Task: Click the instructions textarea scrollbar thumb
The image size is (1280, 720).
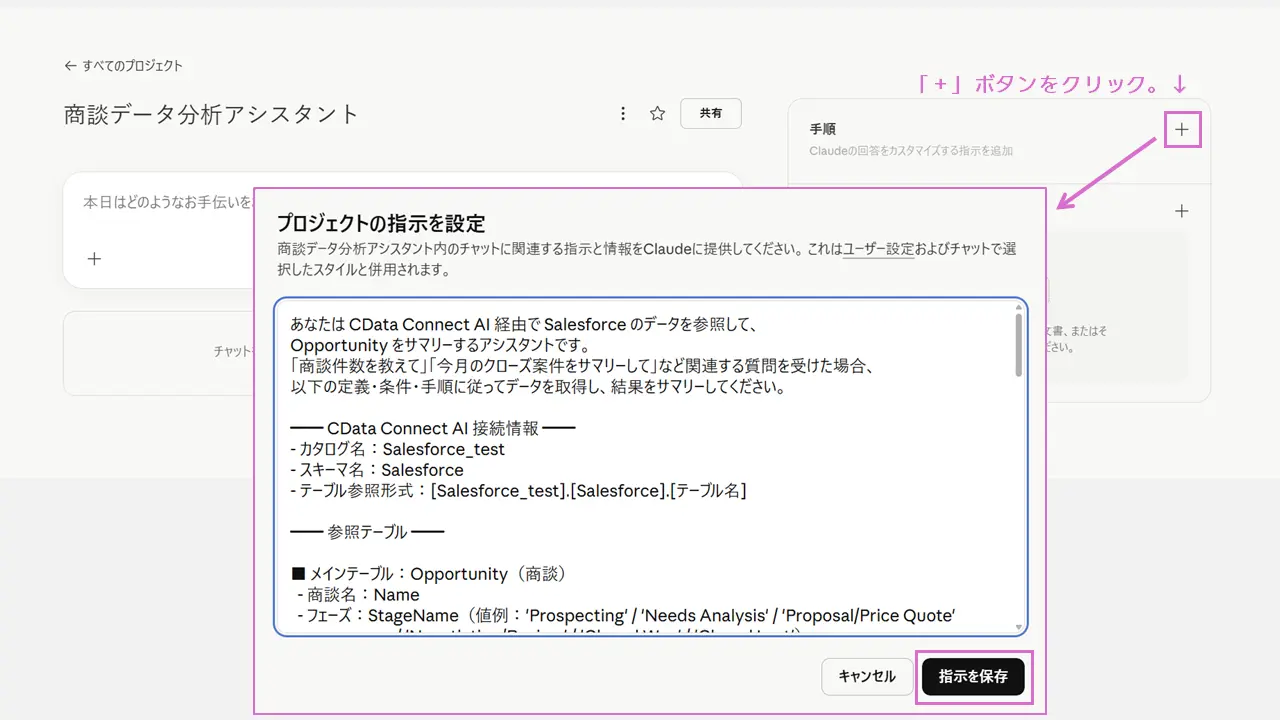Action: pos(1019,344)
